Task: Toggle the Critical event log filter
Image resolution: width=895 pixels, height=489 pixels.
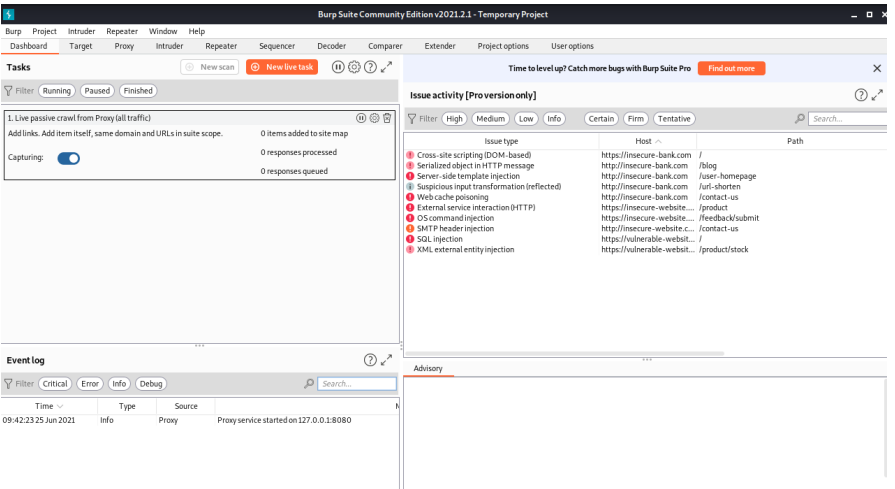Action: (55, 384)
